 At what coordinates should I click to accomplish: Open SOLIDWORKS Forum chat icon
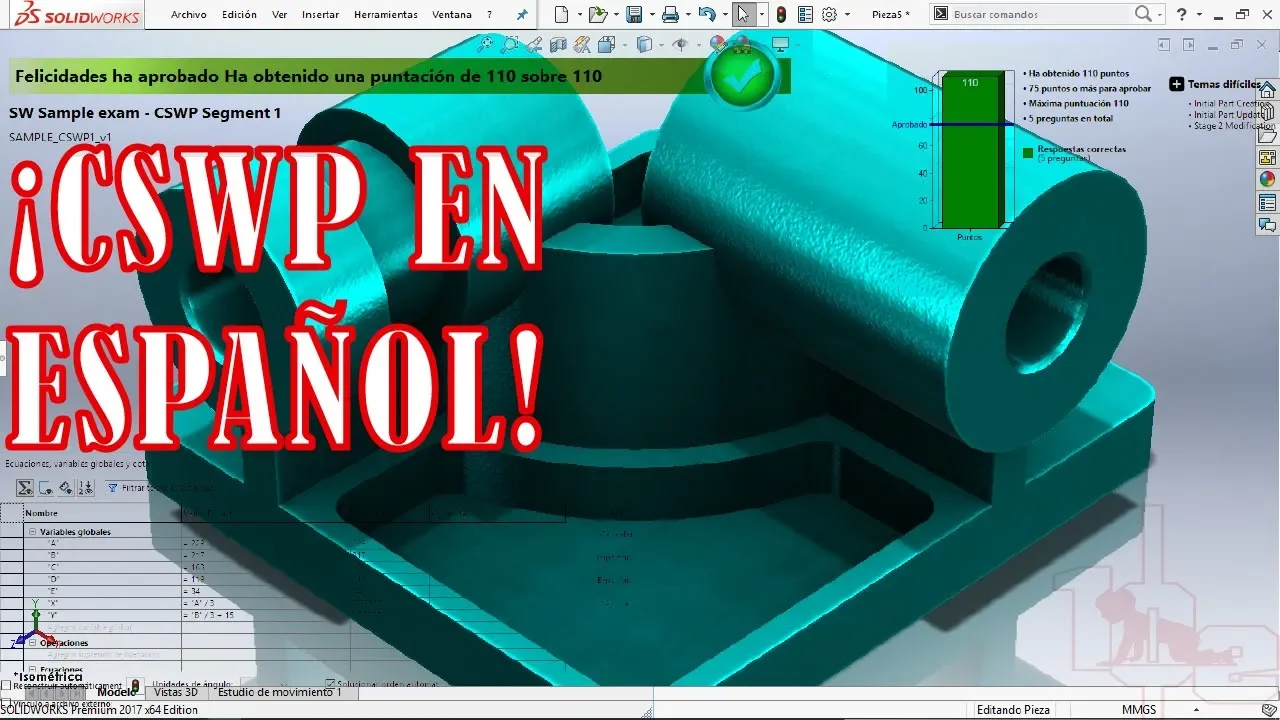coord(1267,226)
